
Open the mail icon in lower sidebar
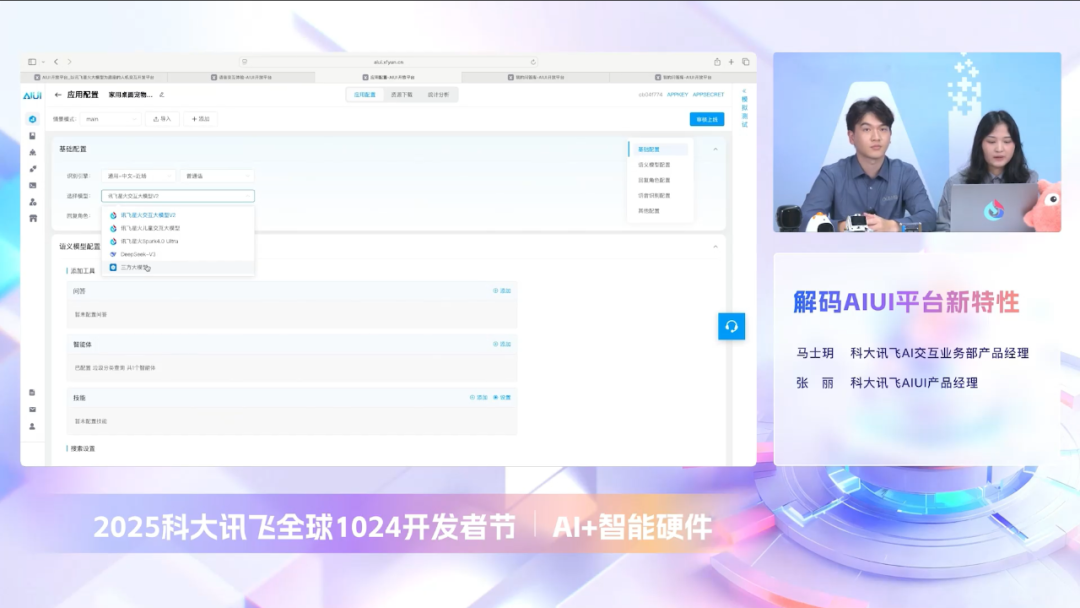(x=32, y=410)
